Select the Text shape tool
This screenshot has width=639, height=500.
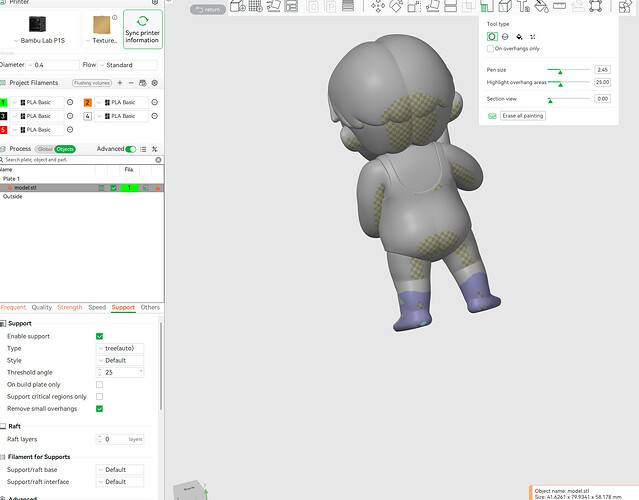[x=523, y=6]
